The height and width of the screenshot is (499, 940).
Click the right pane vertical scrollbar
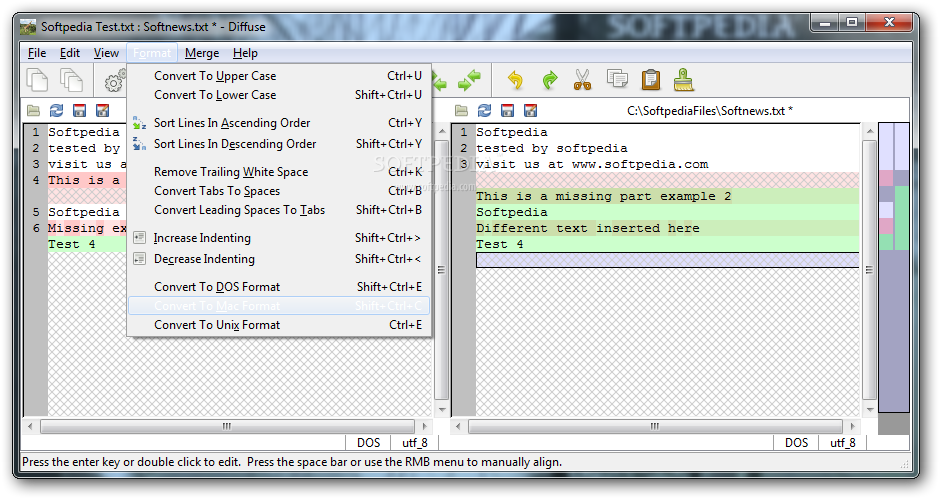pos(869,270)
